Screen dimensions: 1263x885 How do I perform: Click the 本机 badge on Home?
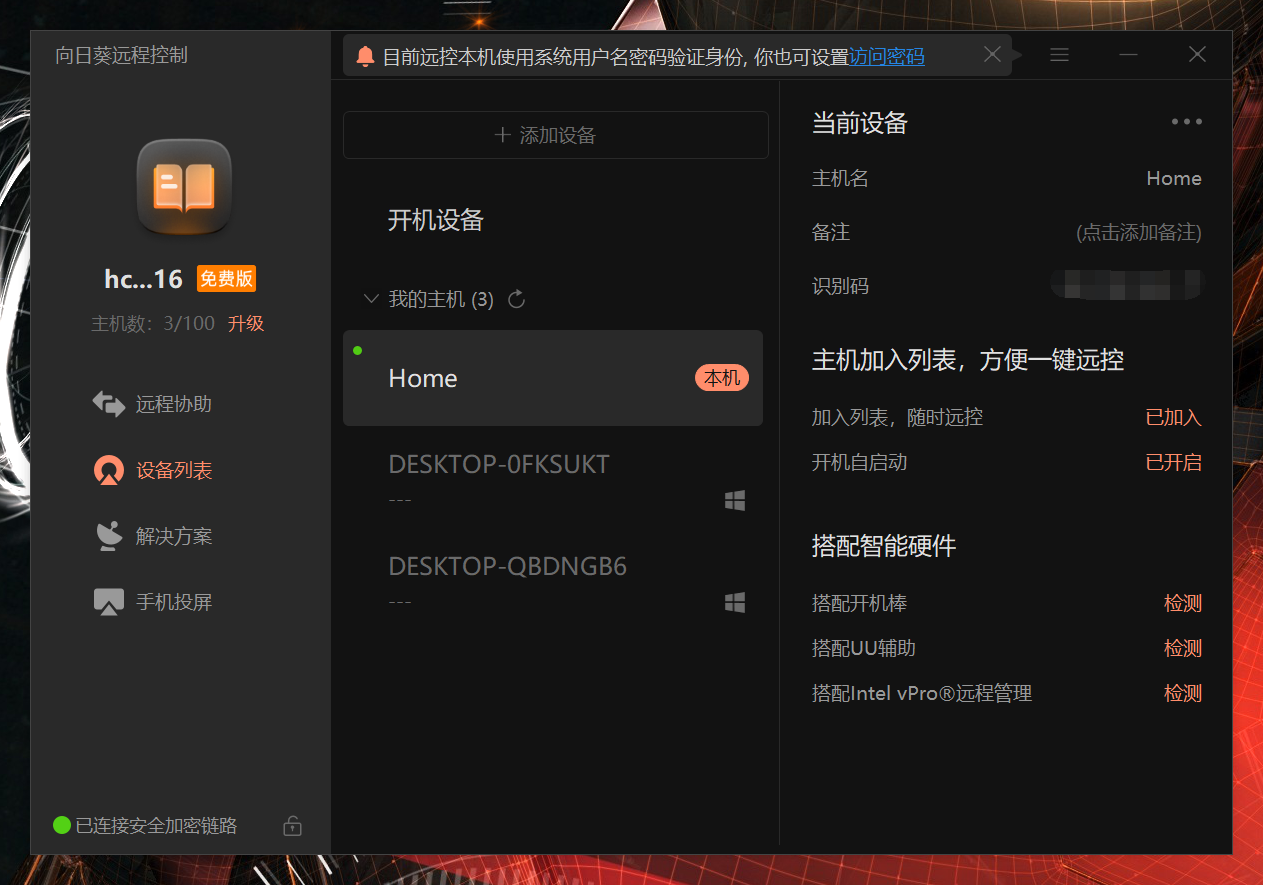coord(722,378)
